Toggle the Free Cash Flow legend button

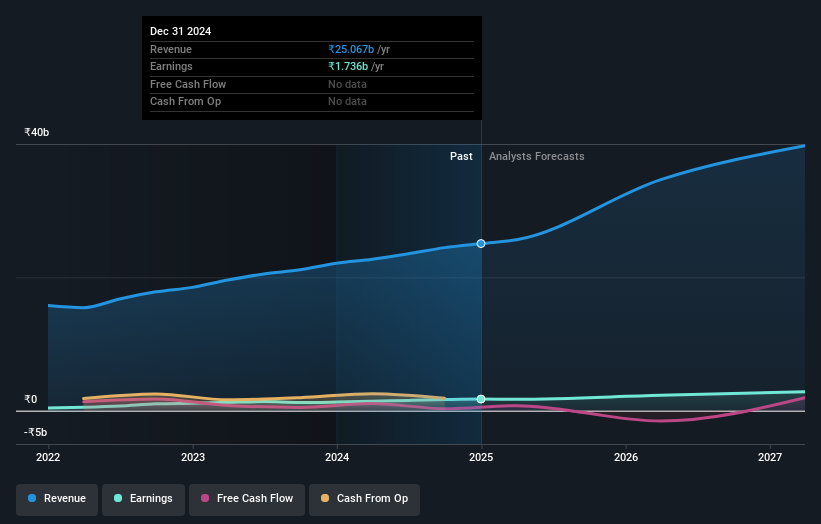pyautogui.click(x=247, y=499)
